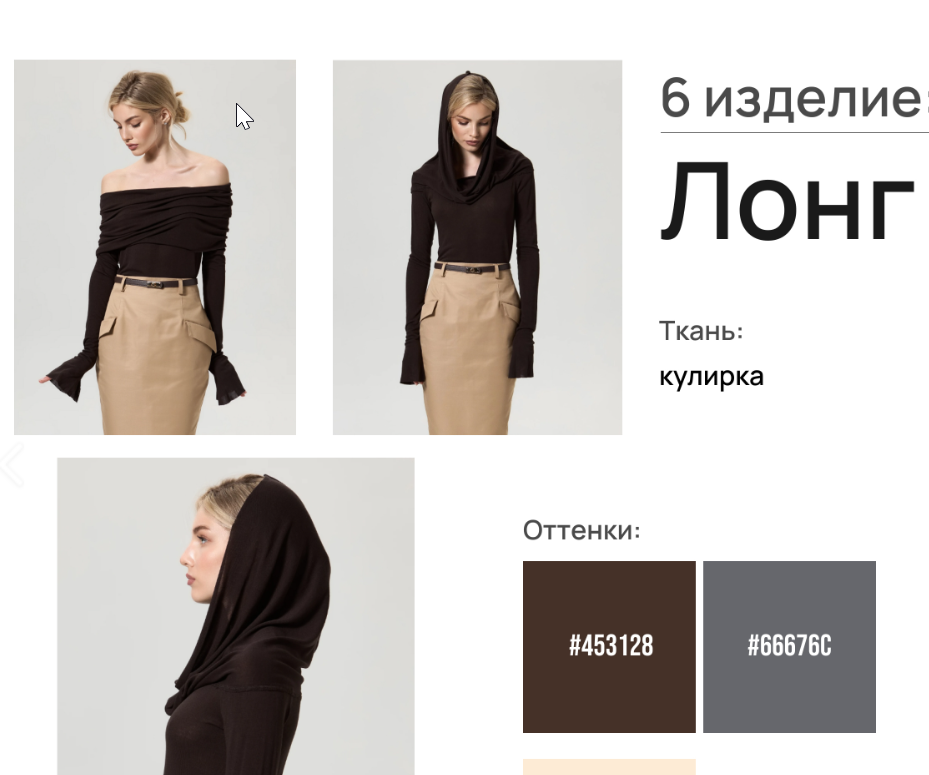Open the side-profile hood photo

pyautogui.click(x=236, y=616)
